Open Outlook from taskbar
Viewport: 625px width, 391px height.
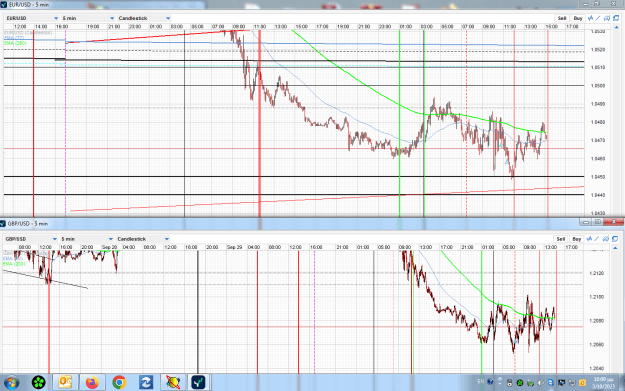click(65, 383)
